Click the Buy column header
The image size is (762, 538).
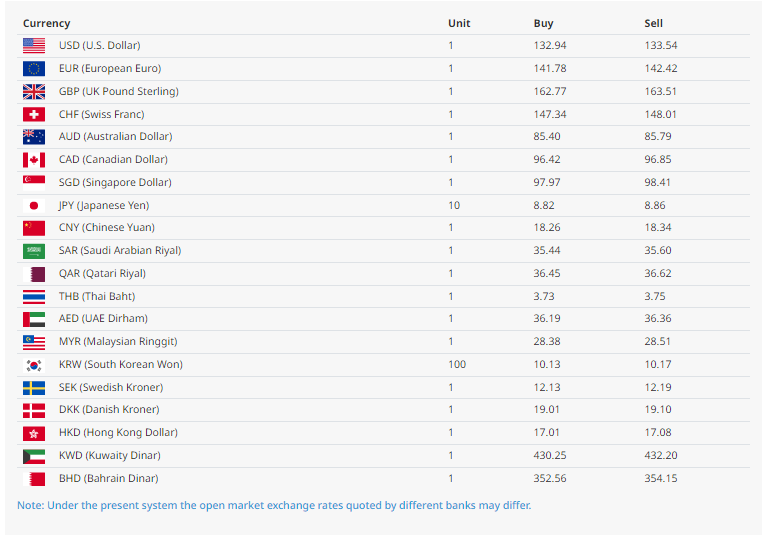[543, 23]
